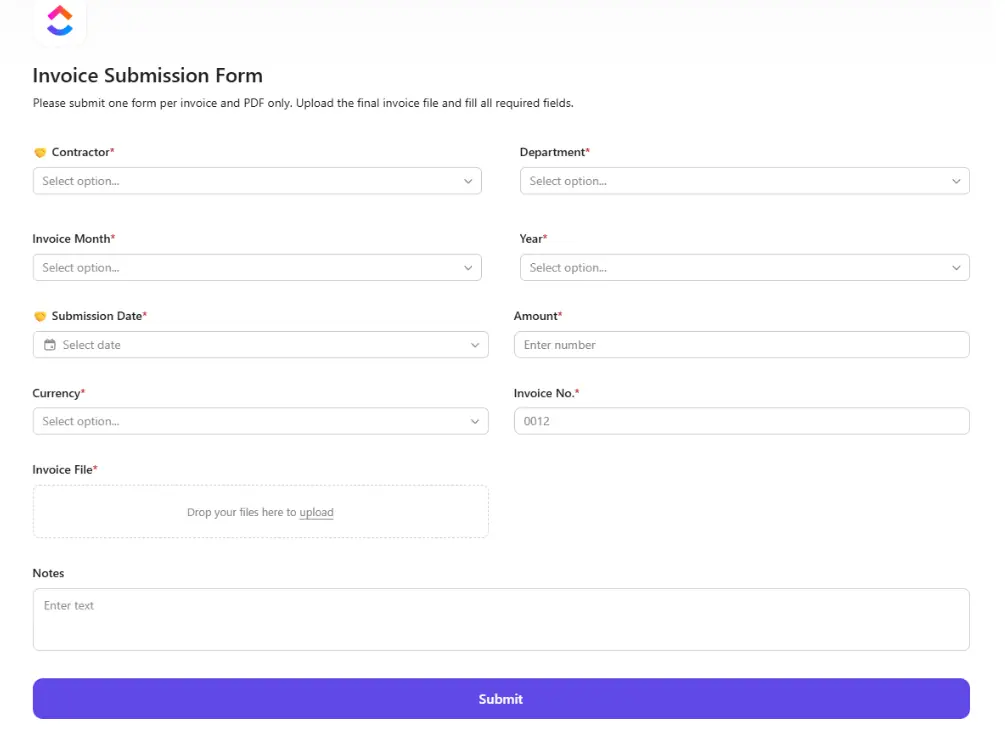Click the Year field label
The height and width of the screenshot is (737, 1005).
click(x=533, y=238)
